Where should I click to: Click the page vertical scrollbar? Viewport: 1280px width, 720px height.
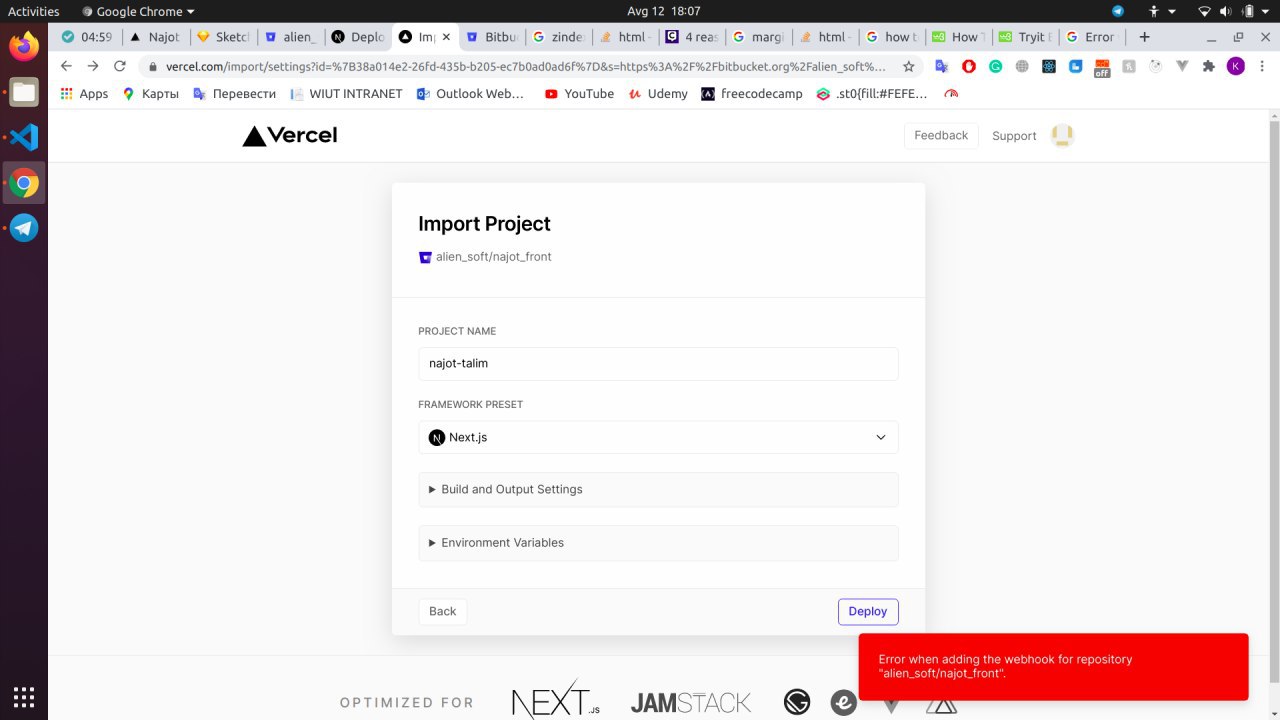coord(1274,400)
